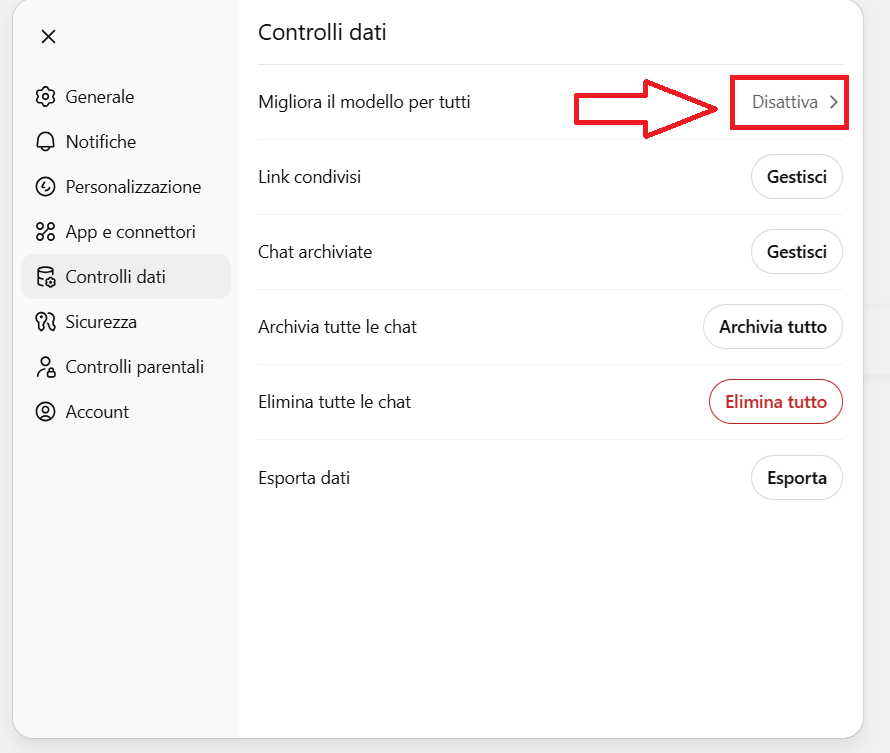Image resolution: width=890 pixels, height=753 pixels.
Task: Go to the Account section
Action: coord(97,412)
